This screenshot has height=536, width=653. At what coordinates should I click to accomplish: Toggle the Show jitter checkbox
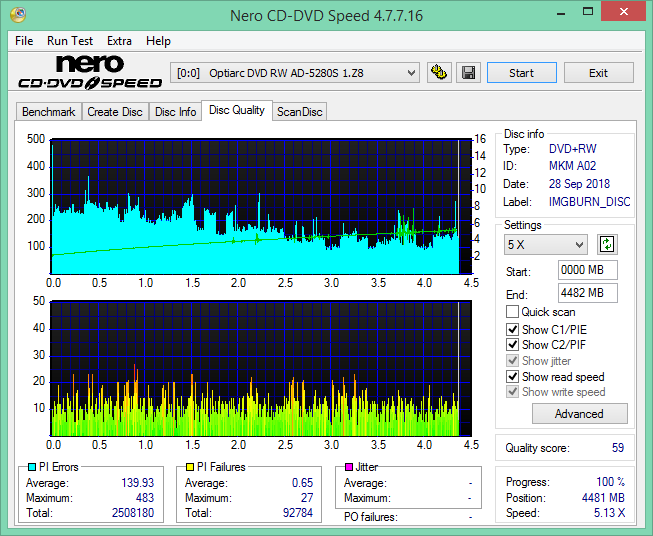[512, 361]
